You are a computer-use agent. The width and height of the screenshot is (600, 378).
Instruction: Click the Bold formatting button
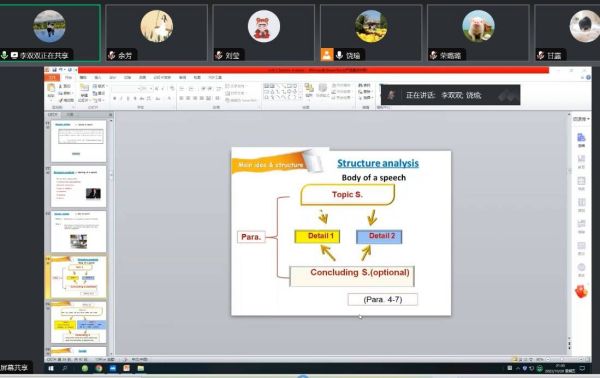114,99
